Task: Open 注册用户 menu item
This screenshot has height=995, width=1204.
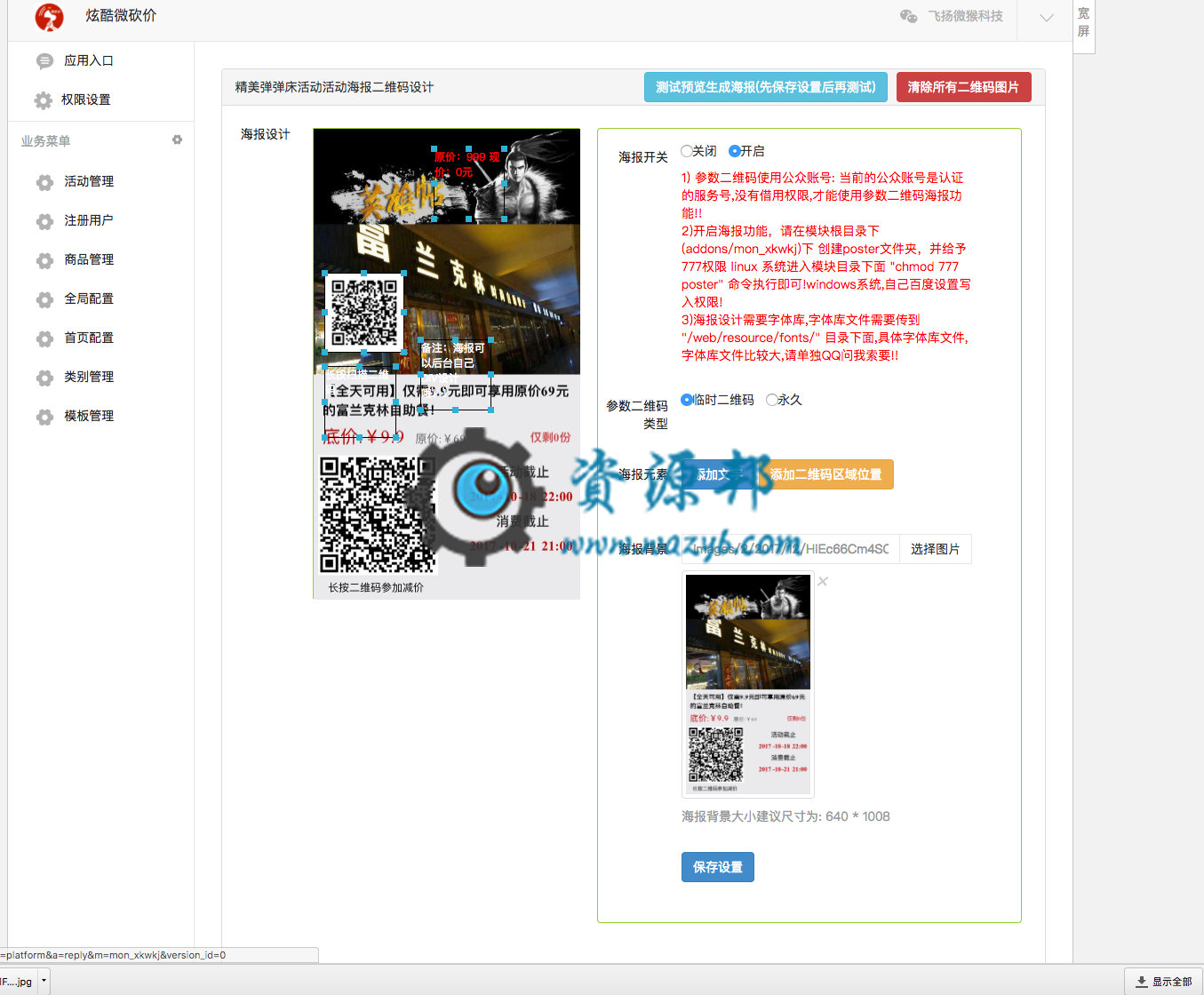Action: point(89,220)
